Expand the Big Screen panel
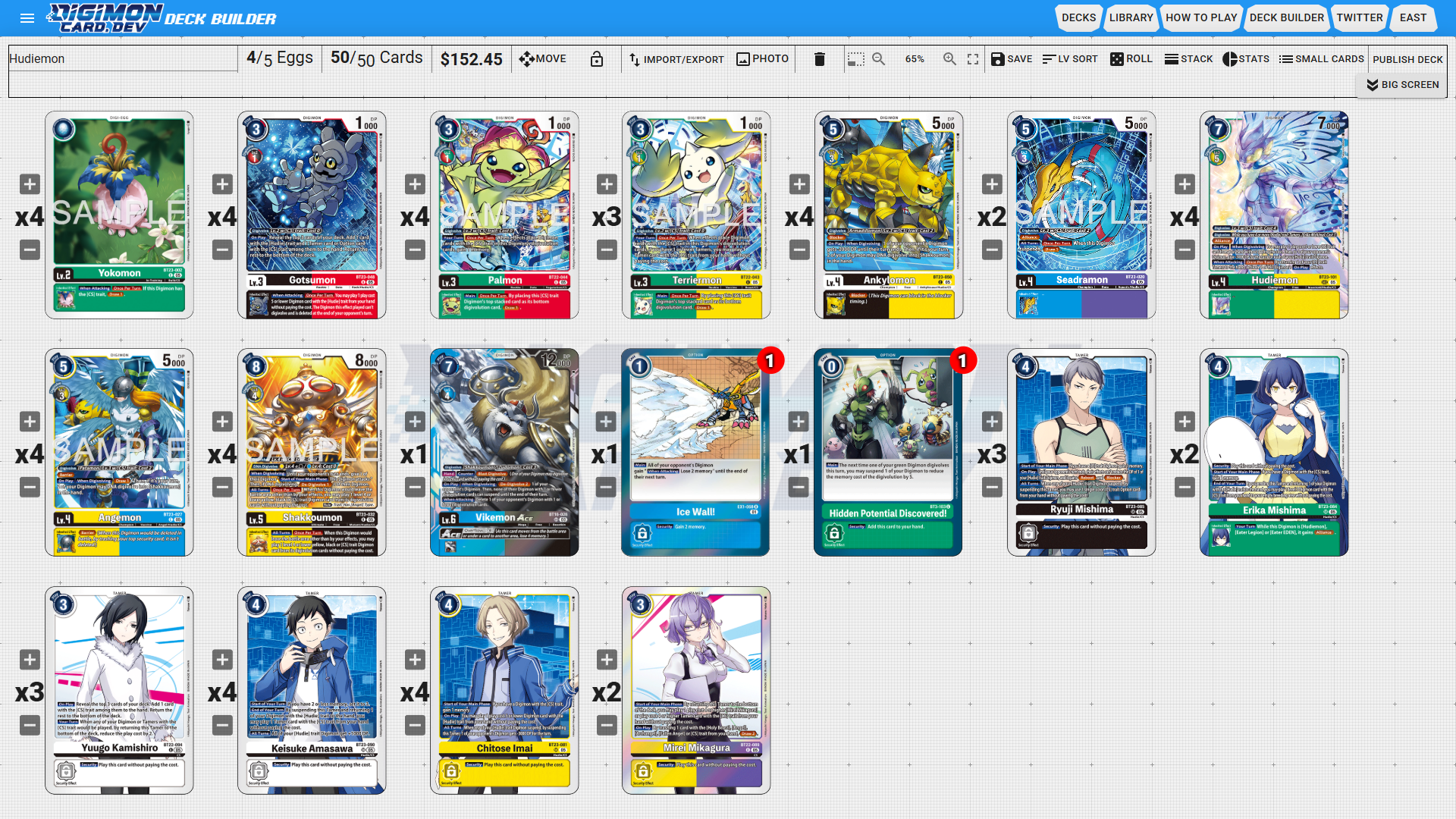The height and width of the screenshot is (819, 1456). pyautogui.click(x=1402, y=85)
